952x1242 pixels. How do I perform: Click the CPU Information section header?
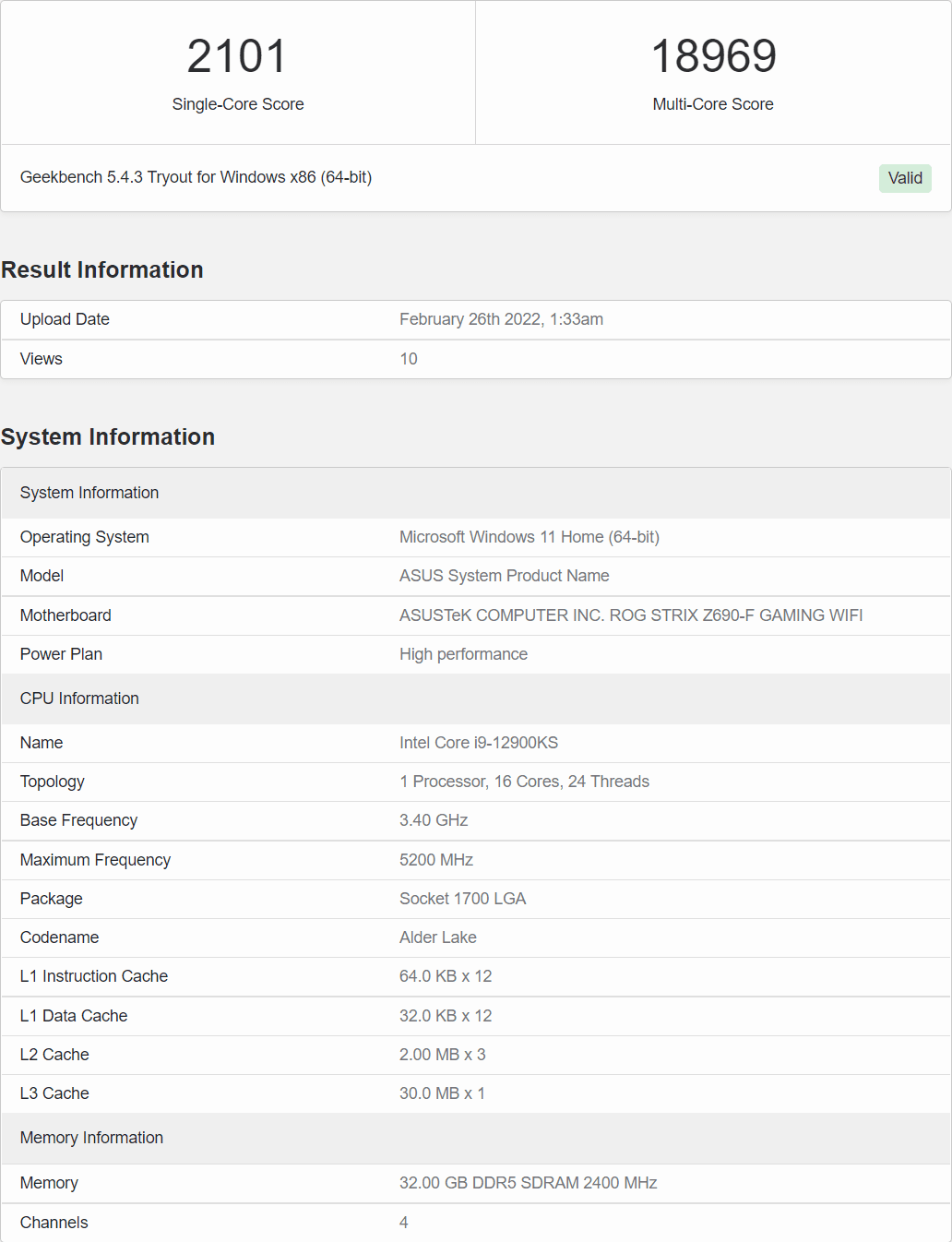[79, 699]
